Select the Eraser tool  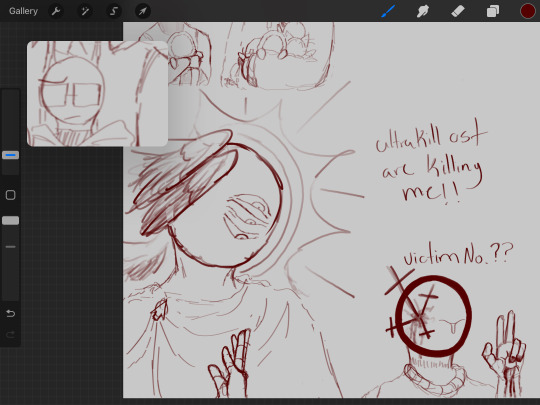(x=458, y=11)
